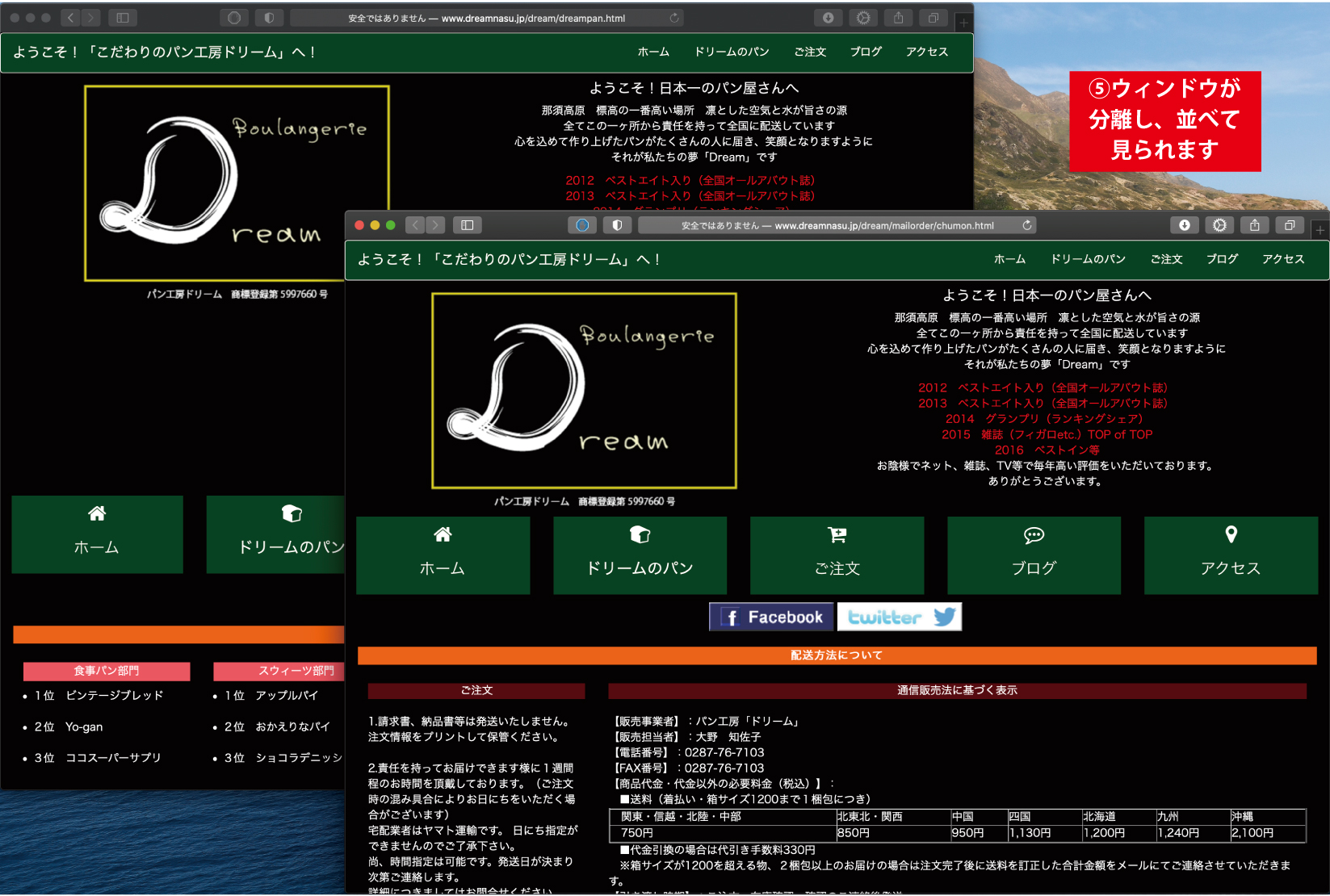
Task: Open the Facebook button
Action: (x=772, y=617)
